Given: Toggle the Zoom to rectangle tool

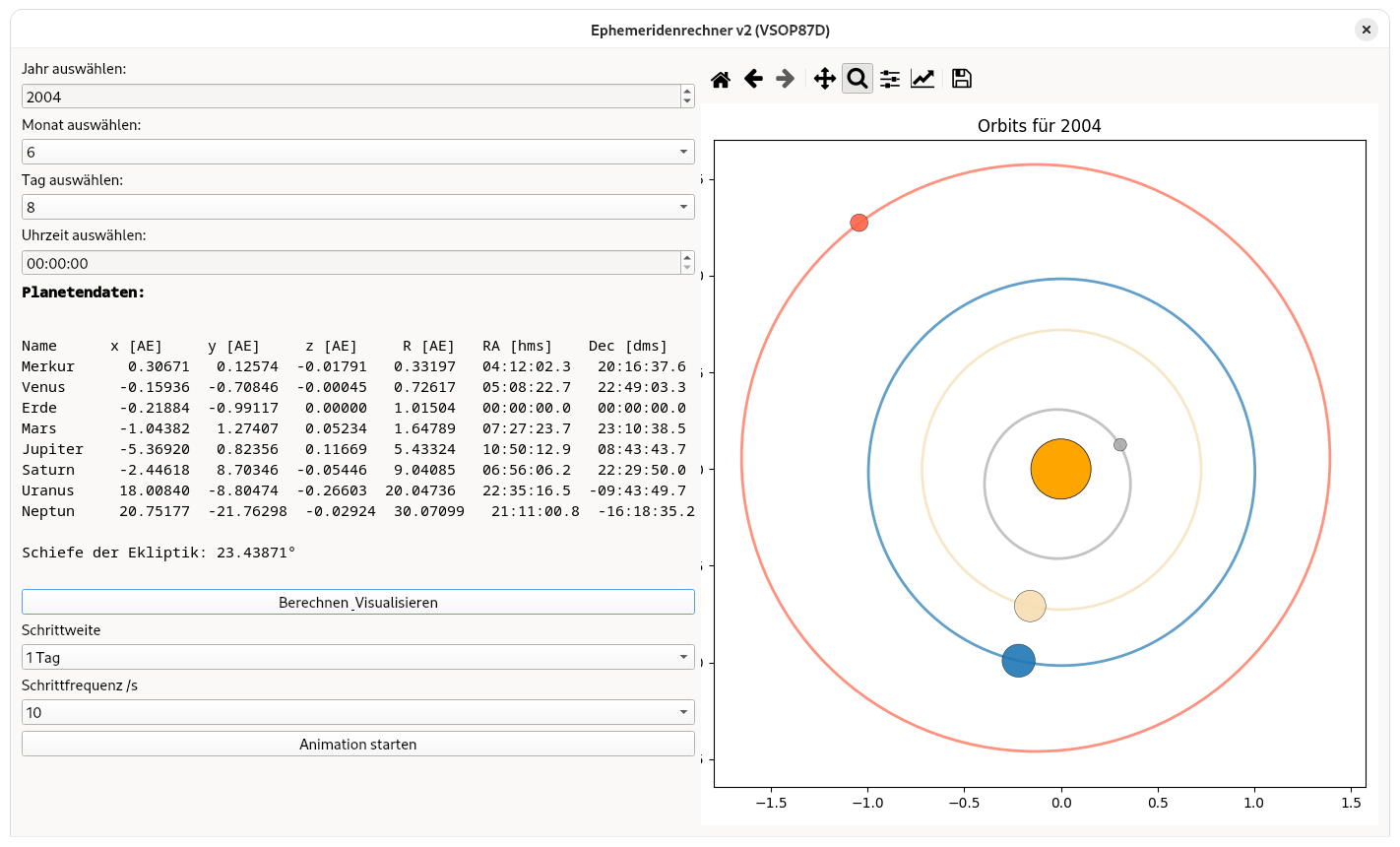Looking at the screenshot, I should (858, 79).
